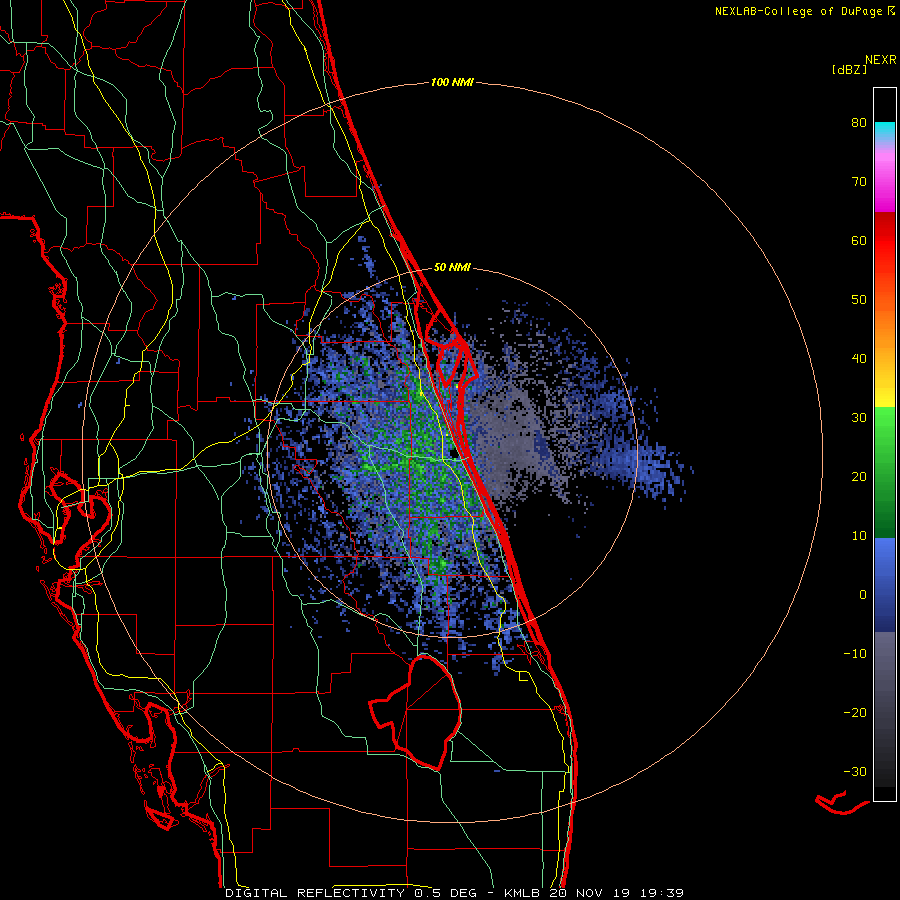Viewport: 900px width, 900px height.
Task: Click the "30" dBZ scale value
Action: [859, 418]
